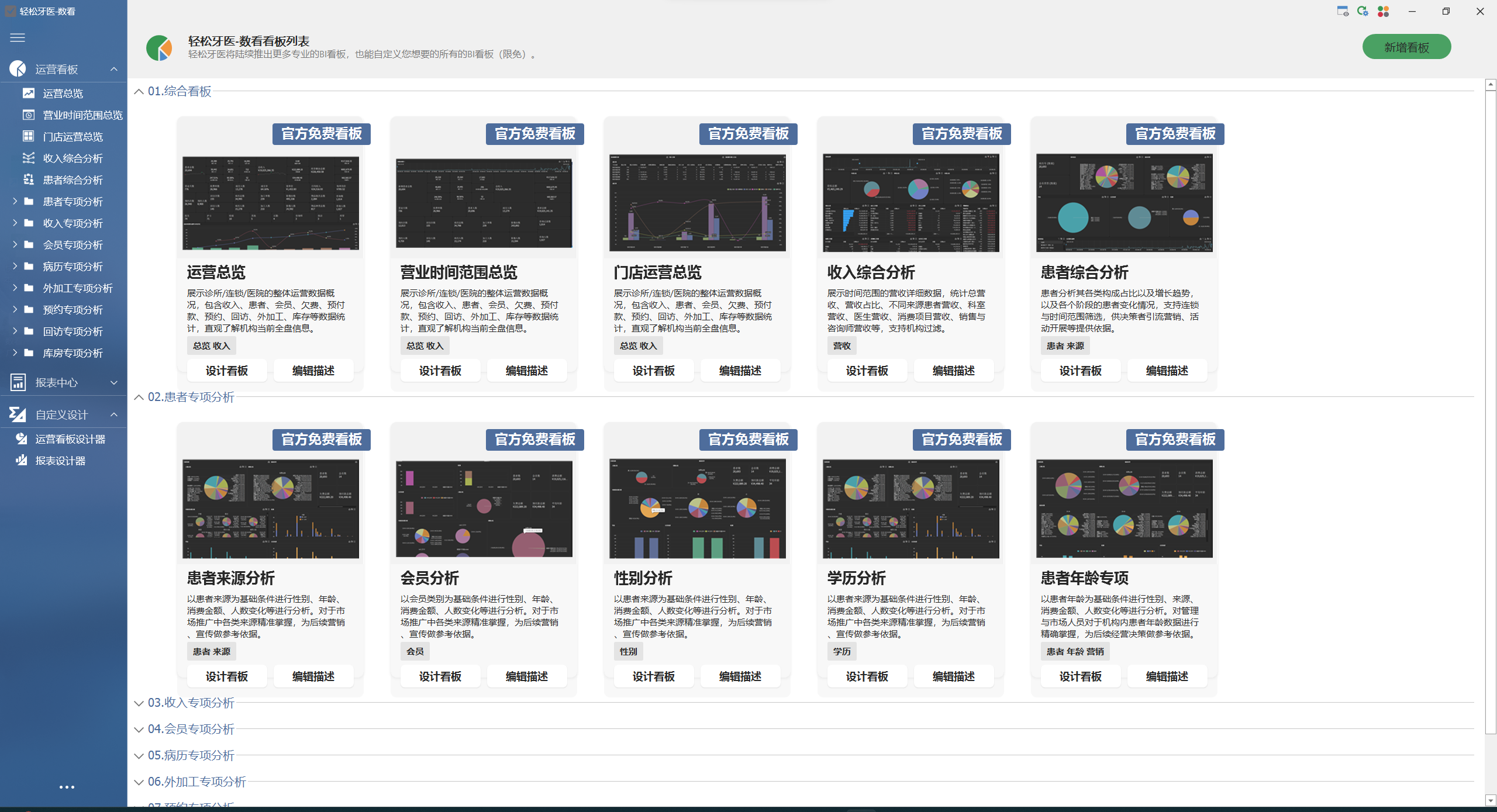This screenshot has height=812, width=1497.
Task: Expand the 收入专项分析 tree arrow
Action: [x=15, y=223]
